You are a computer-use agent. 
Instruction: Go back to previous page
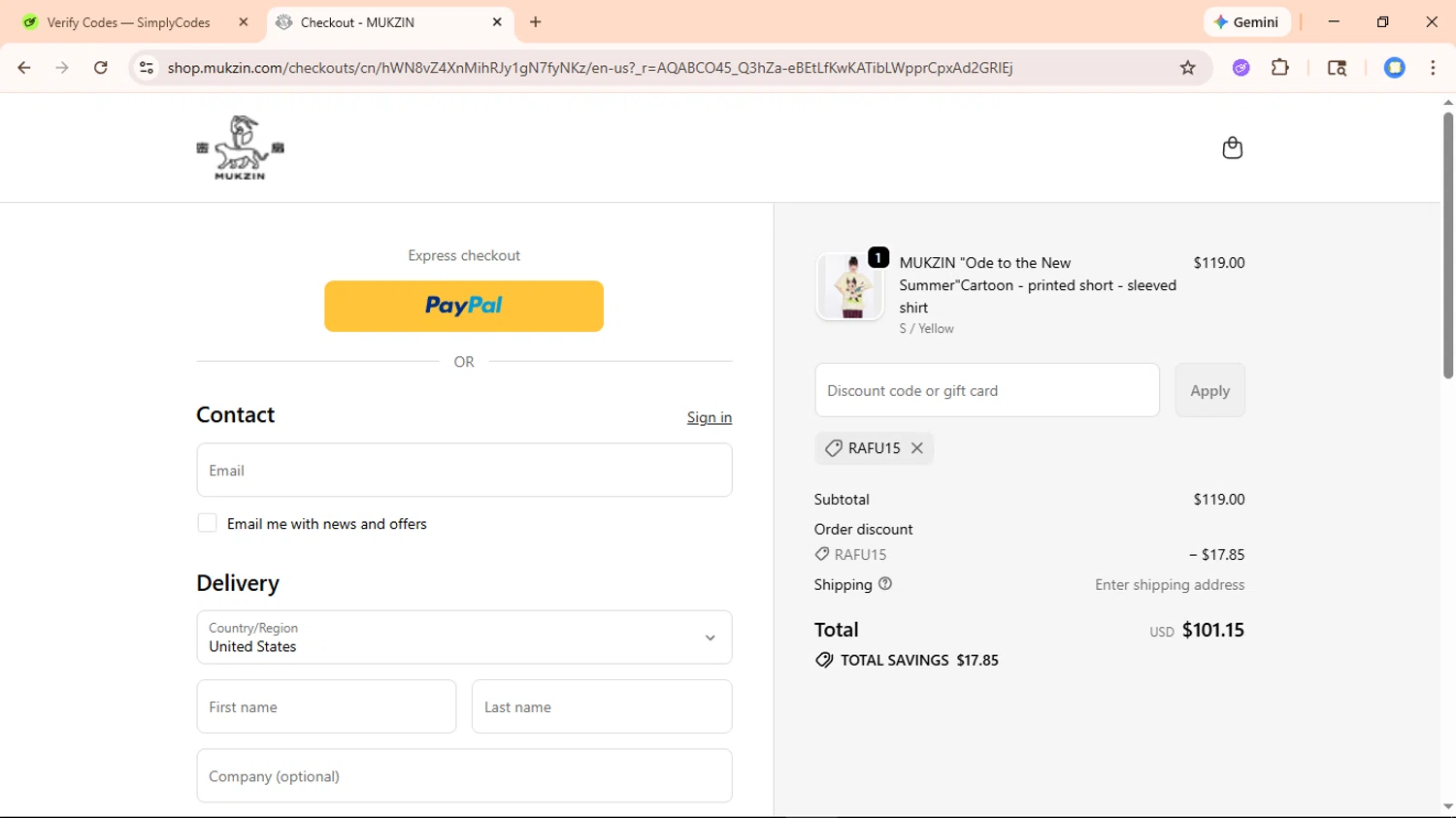[x=24, y=68]
